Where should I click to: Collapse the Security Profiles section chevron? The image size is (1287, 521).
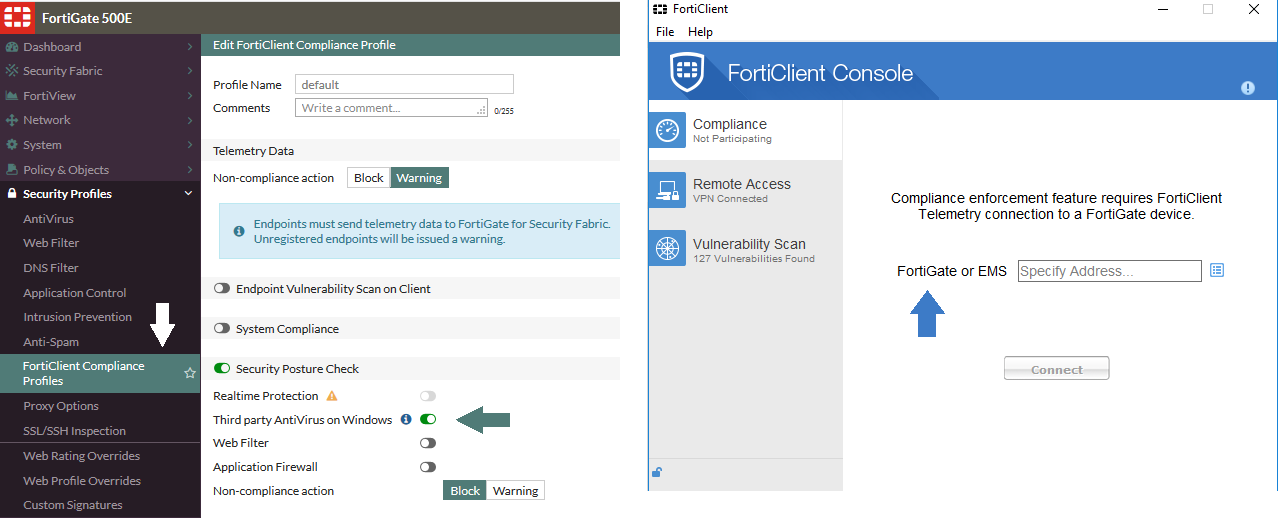coord(189,194)
